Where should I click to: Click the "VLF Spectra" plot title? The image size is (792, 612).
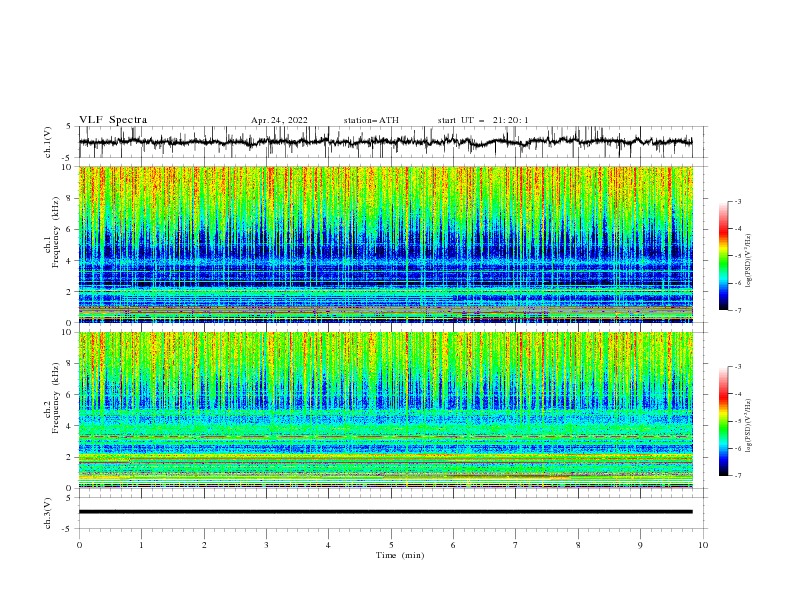pyautogui.click(x=113, y=120)
